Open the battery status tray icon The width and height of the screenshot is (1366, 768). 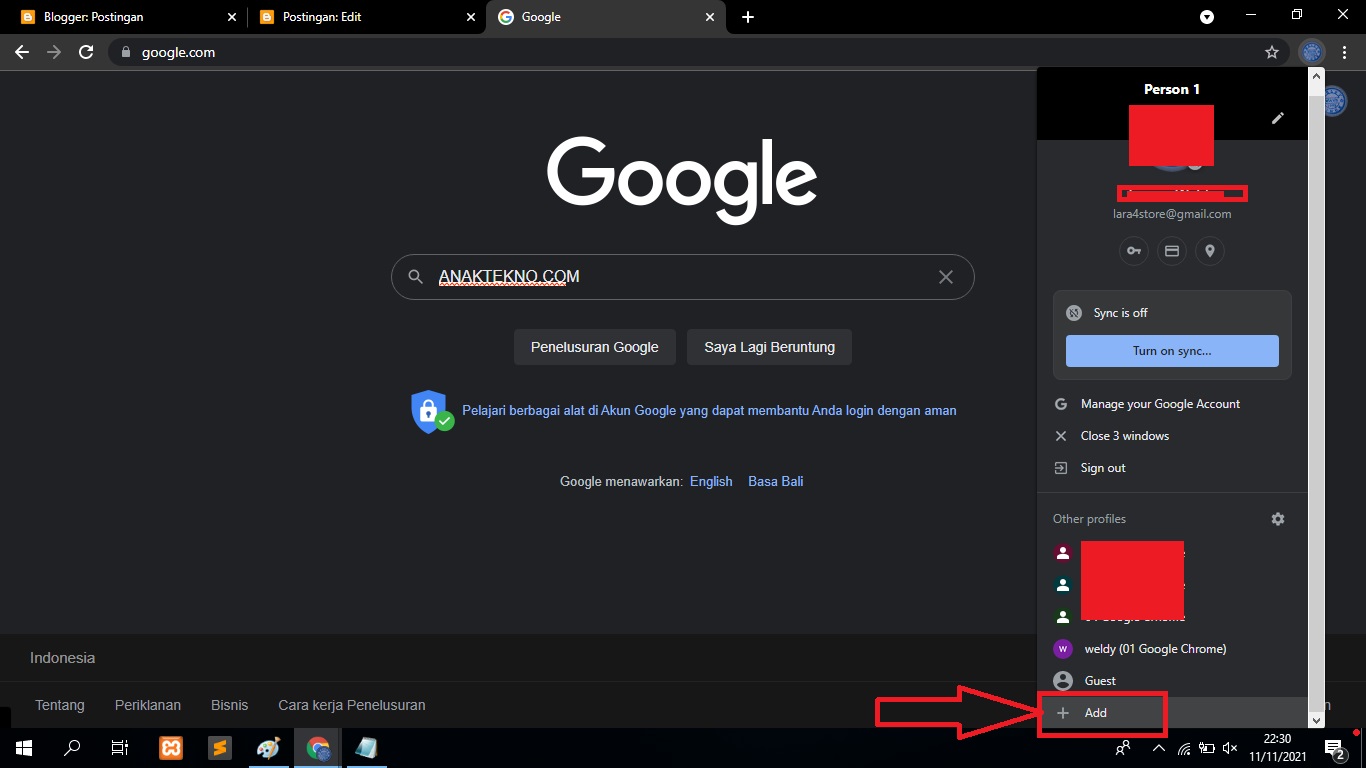click(x=1207, y=748)
